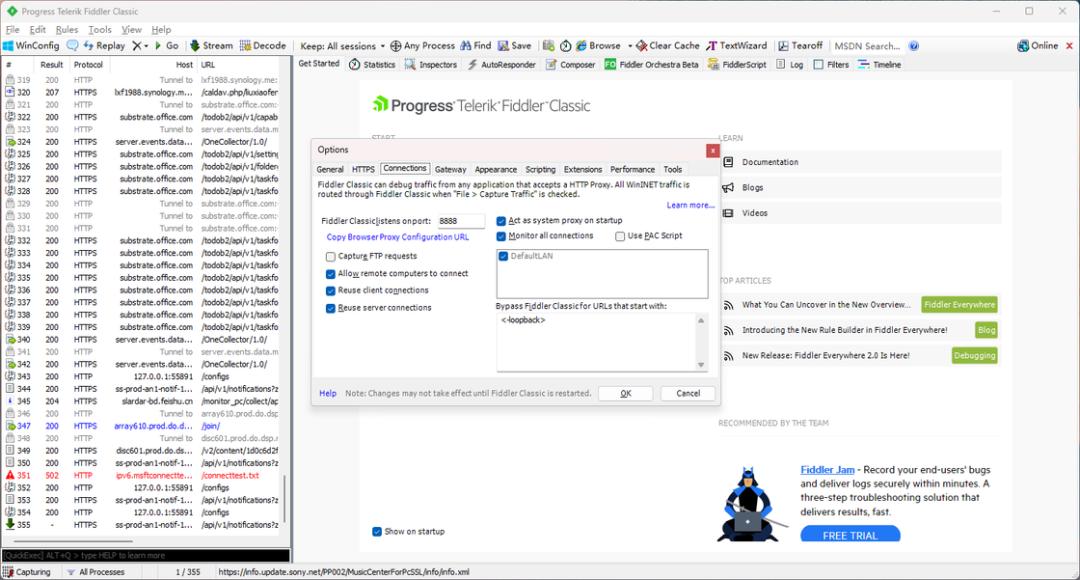Click Tearoff in toolbar
Image resolution: width=1080 pixels, height=580 pixels.
[800, 45]
